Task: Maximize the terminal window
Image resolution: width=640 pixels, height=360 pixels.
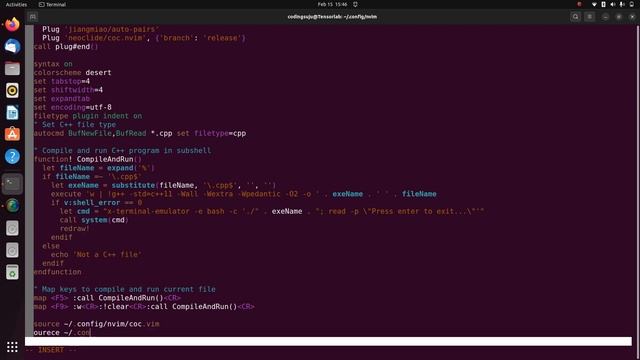Action: 619,17
